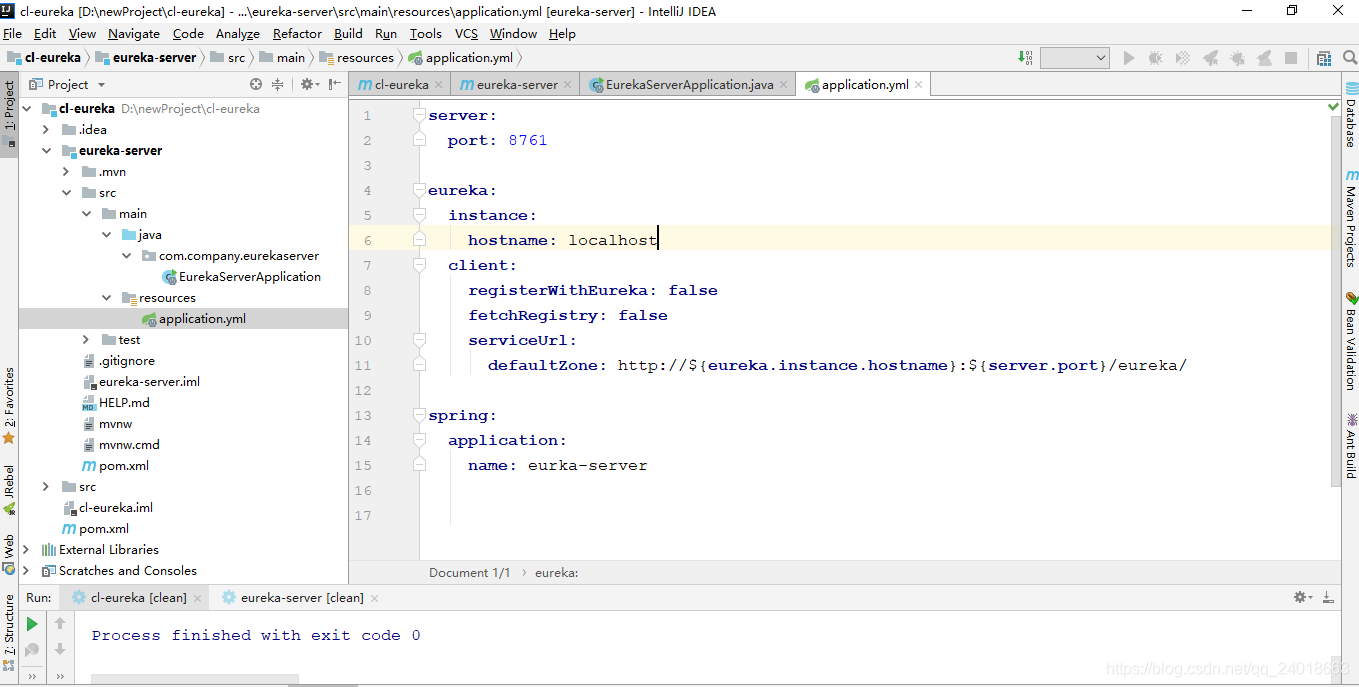Select mvnw.cmd file in tree
The width and height of the screenshot is (1359, 687).
[120, 444]
